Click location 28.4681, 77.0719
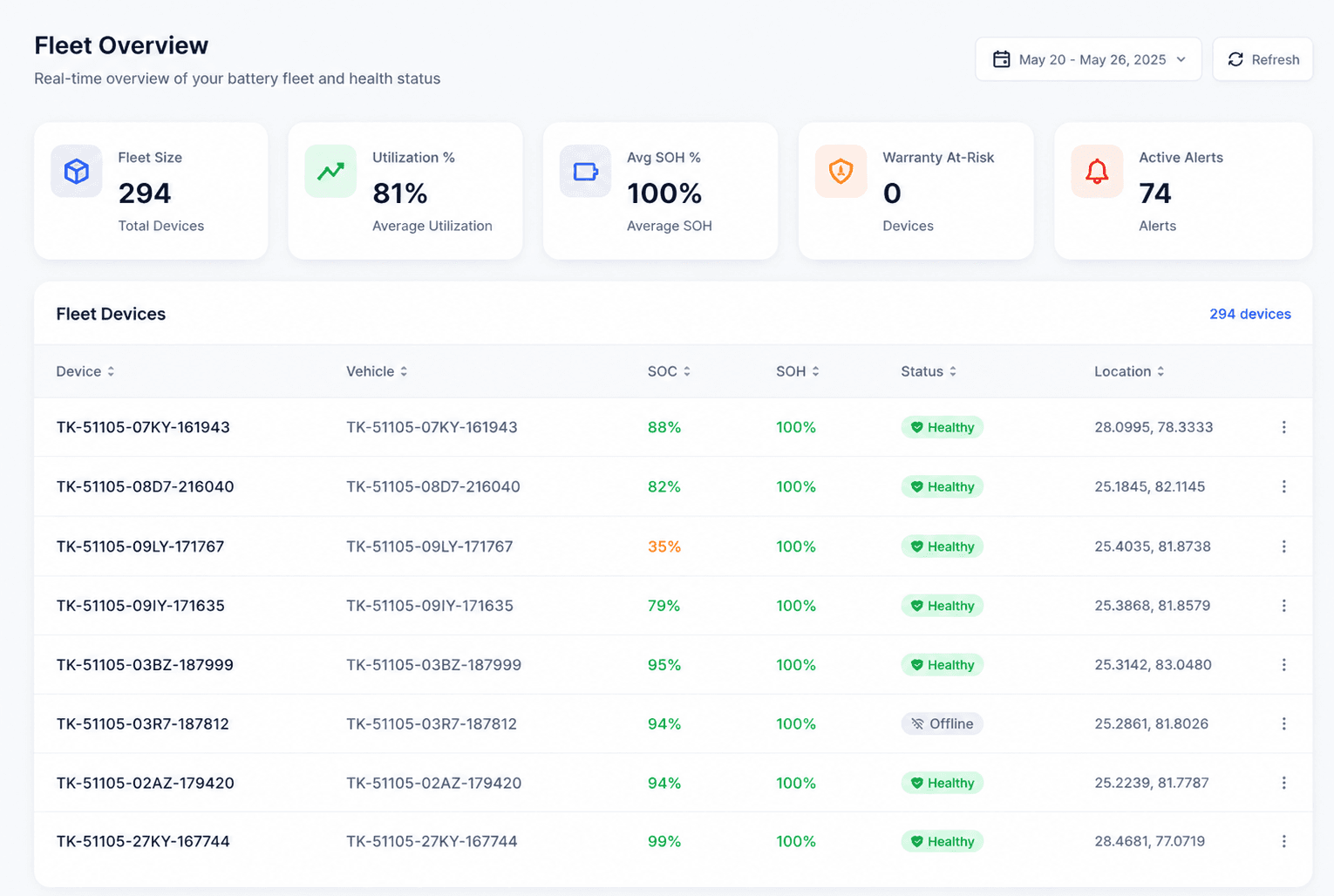Screen dimensions: 1334x896 click(x=1150, y=841)
